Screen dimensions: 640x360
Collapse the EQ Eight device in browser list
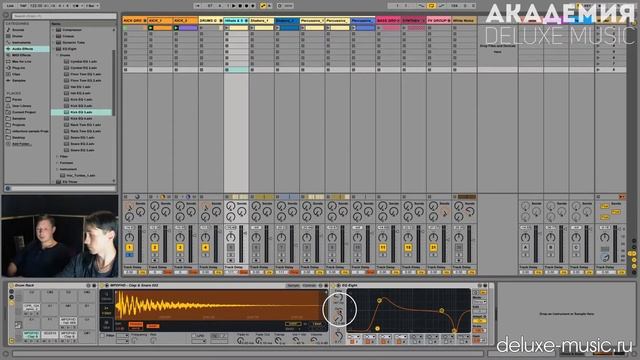(x=53, y=49)
